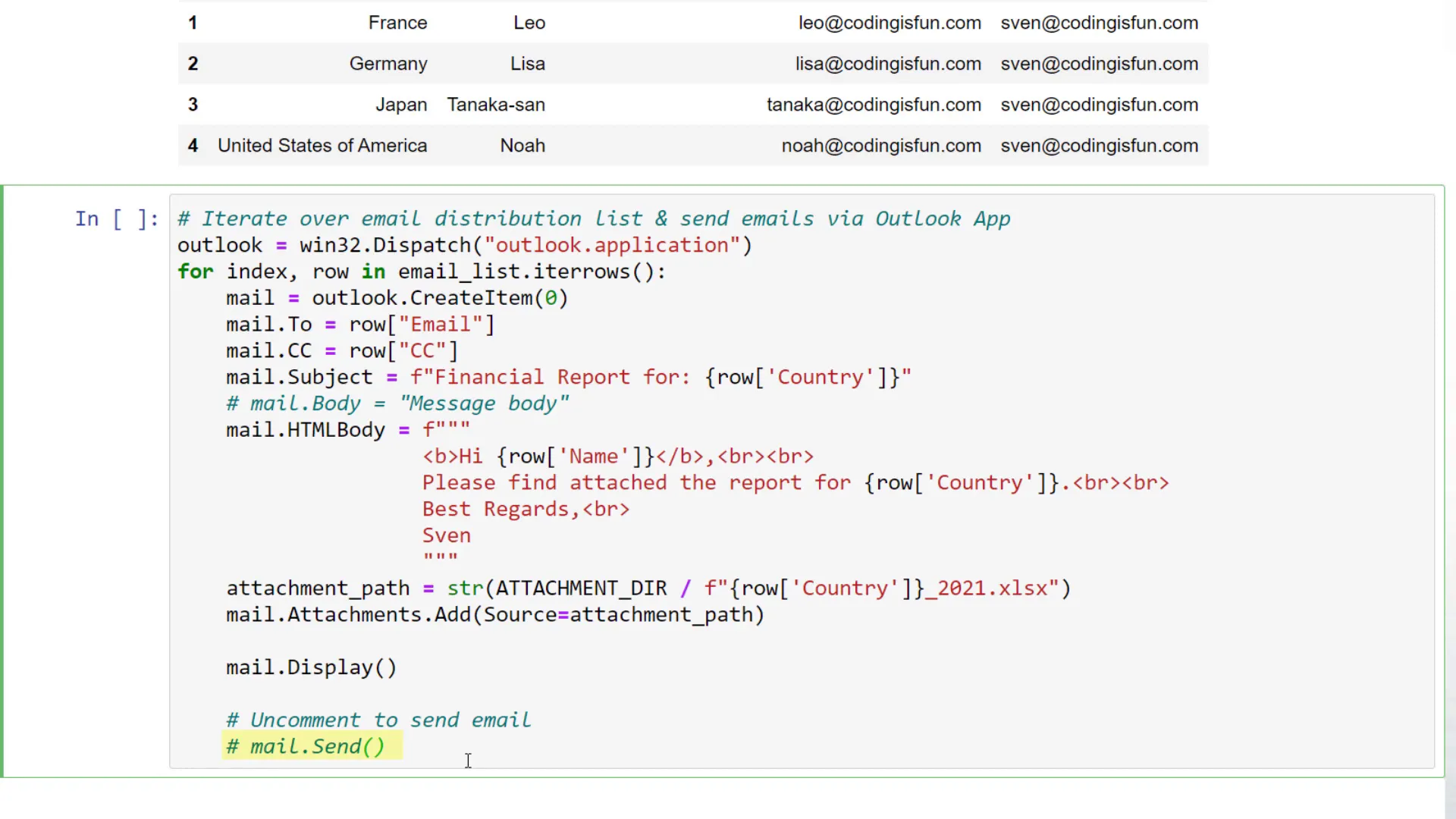Click "Best Regards,<br>" line in HTML body
This screenshot has width=1456, height=819.
[x=525, y=510]
